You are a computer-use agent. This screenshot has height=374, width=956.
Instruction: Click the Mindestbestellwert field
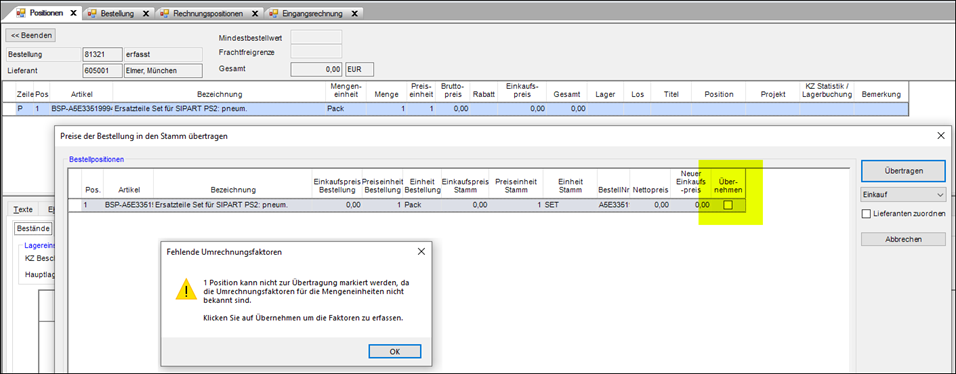pyautogui.click(x=316, y=37)
